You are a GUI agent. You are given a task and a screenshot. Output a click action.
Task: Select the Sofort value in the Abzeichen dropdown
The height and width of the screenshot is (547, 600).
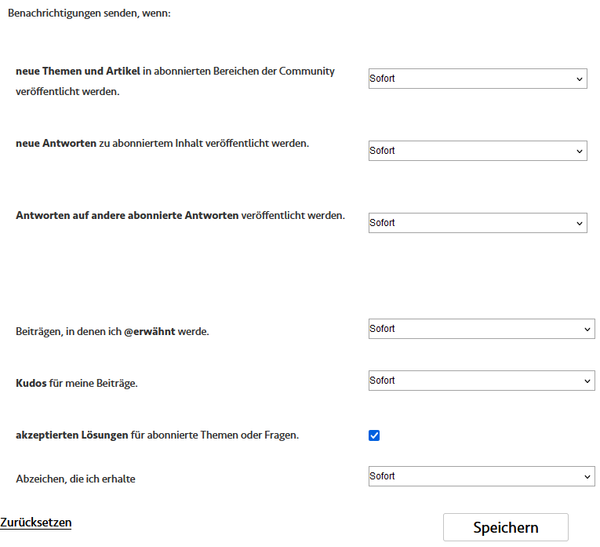point(382,476)
